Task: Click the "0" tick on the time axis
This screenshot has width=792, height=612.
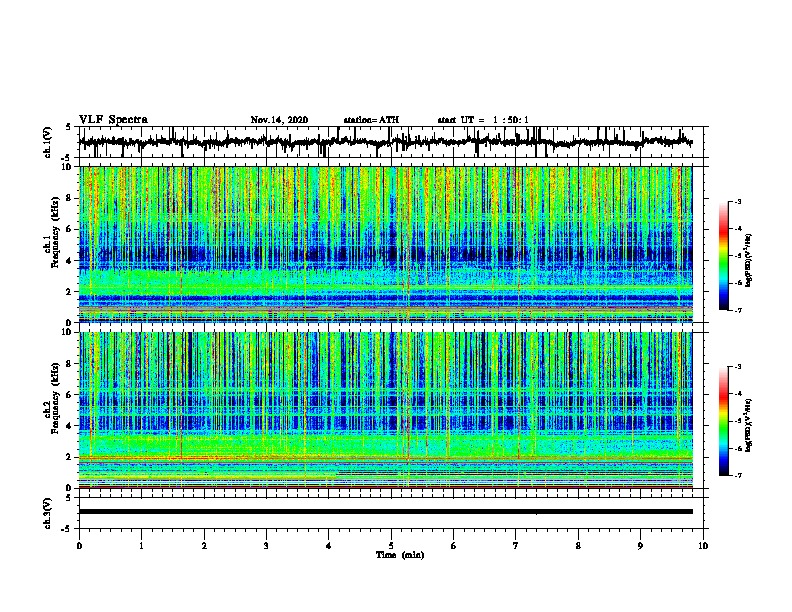Action: click(79, 546)
